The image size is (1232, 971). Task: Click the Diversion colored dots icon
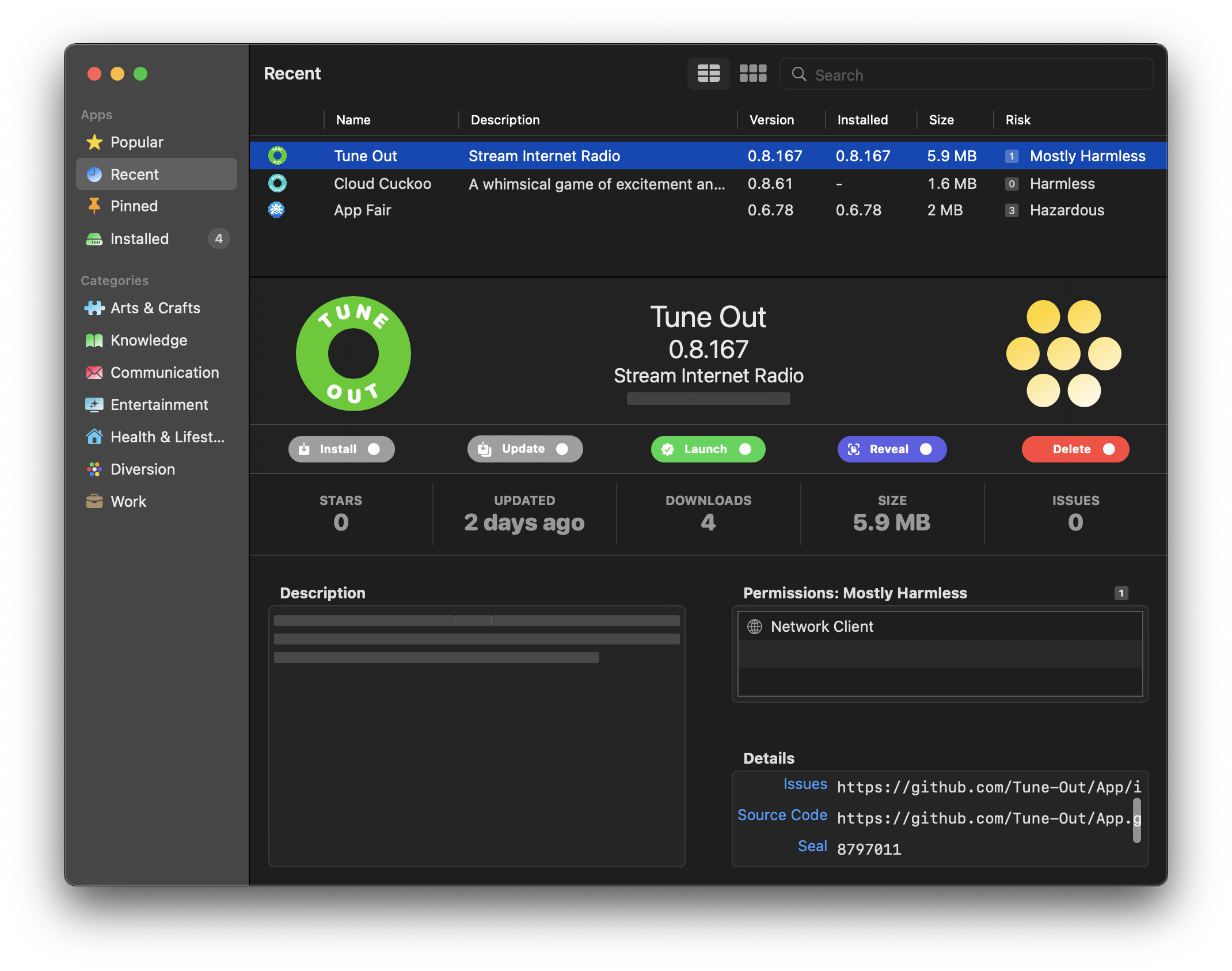[94, 469]
